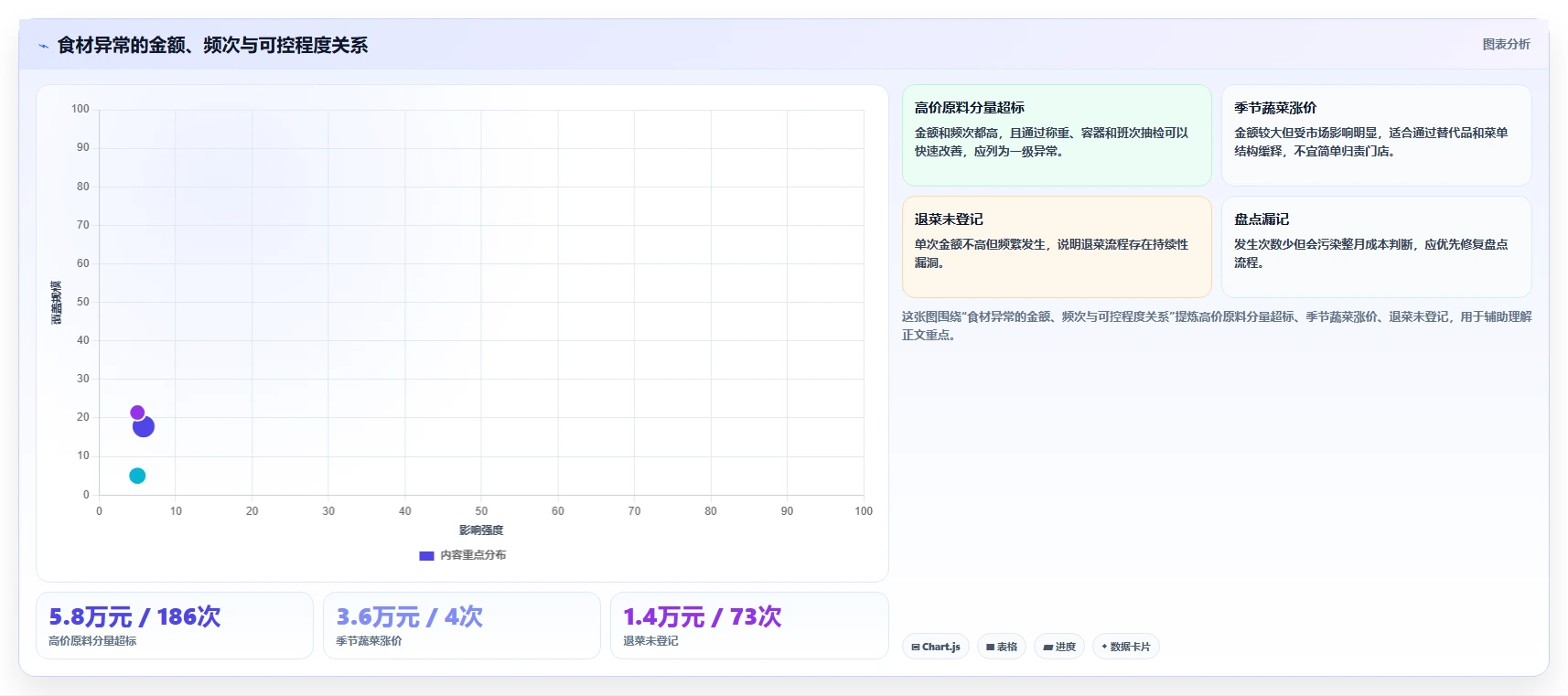
Task: Click the Chart.js tag chip
Action: click(x=936, y=647)
